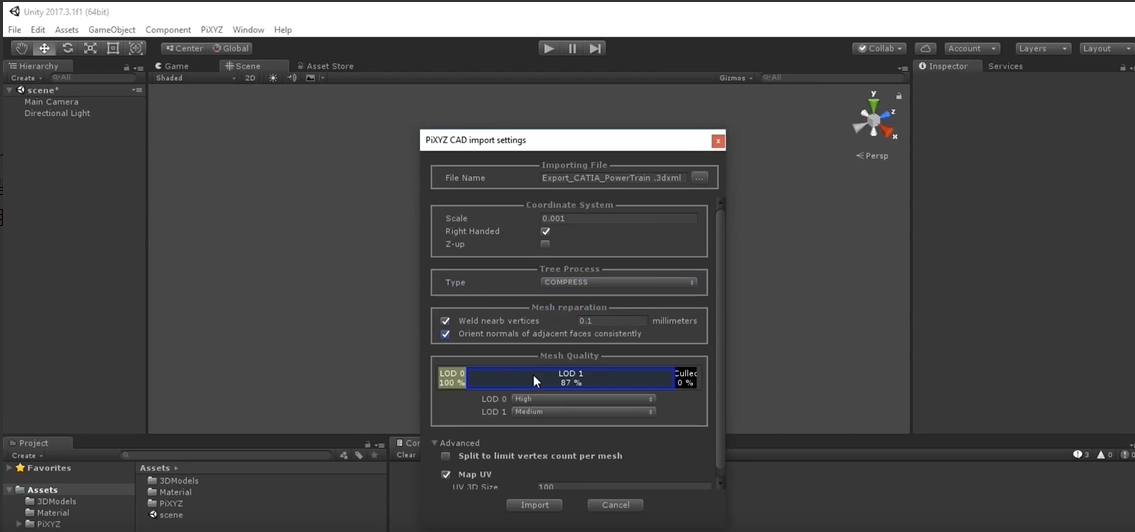Click the Step frame button
Viewport: 1135px width, 532px height.
tap(595, 48)
